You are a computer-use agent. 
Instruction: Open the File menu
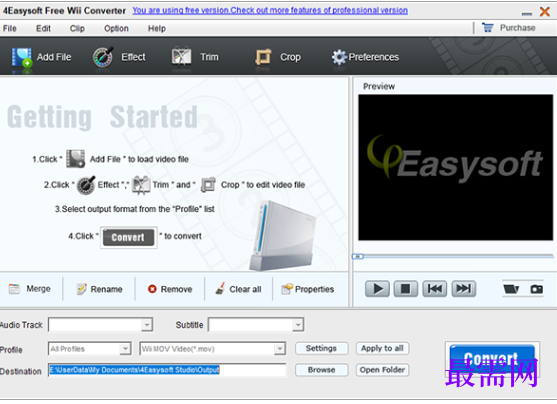point(10,28)
